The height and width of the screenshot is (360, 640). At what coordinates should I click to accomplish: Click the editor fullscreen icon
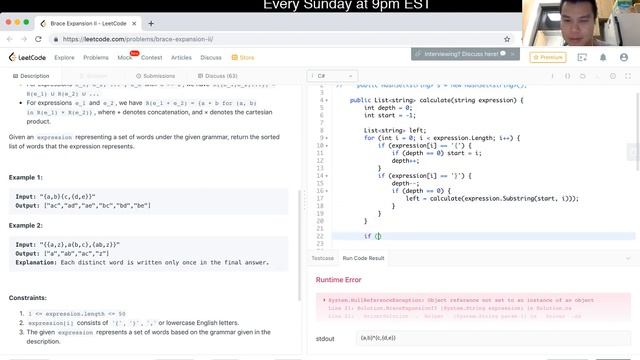(x=628, y=76)
